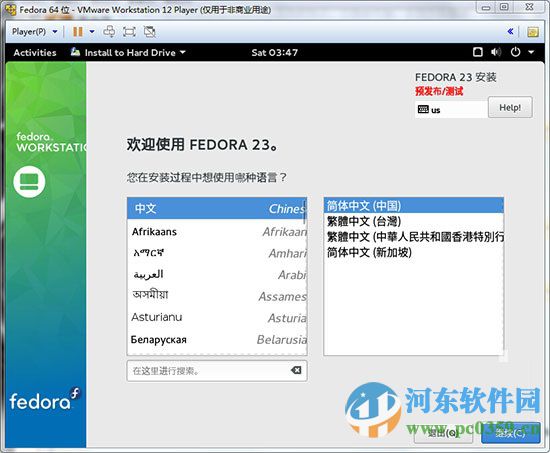Screen dimensions: 550x453
Task: Choose 简体中文 (中国) locale
Action: [x=414, y=206]
